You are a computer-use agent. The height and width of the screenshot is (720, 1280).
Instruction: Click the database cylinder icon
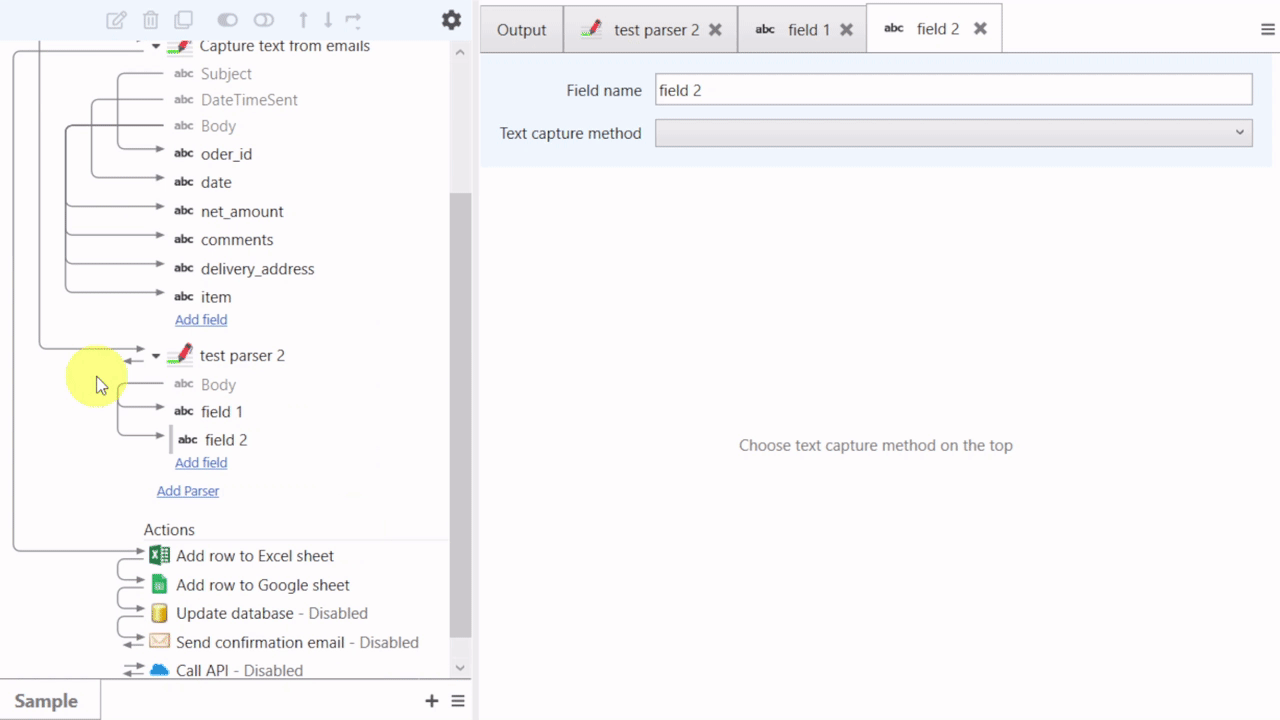pos(159,613)
